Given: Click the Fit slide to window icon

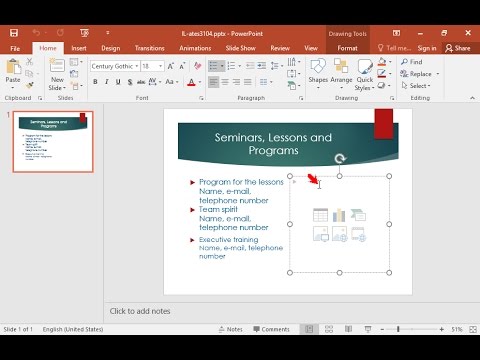Looking at the screenshot, I should (x=473, y=329).
